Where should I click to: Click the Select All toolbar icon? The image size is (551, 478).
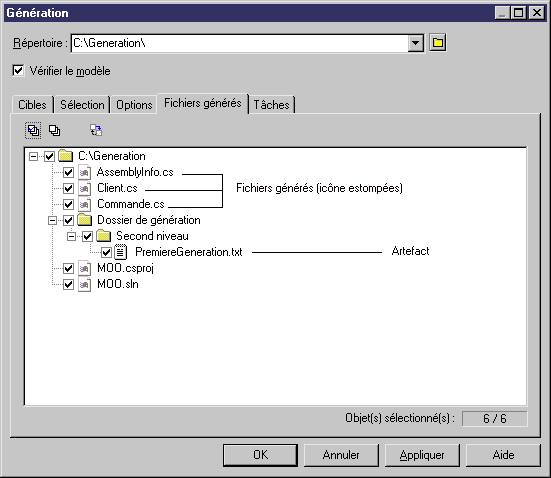coord(33,131)
